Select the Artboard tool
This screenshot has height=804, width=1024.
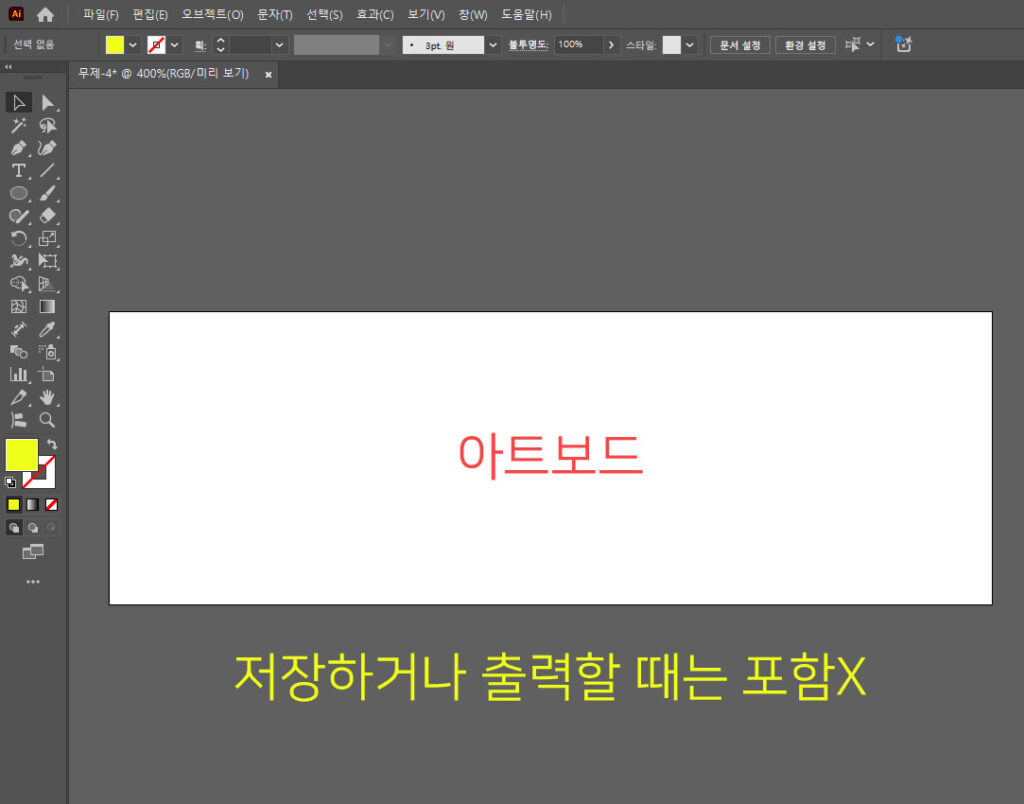click(47, 374)
